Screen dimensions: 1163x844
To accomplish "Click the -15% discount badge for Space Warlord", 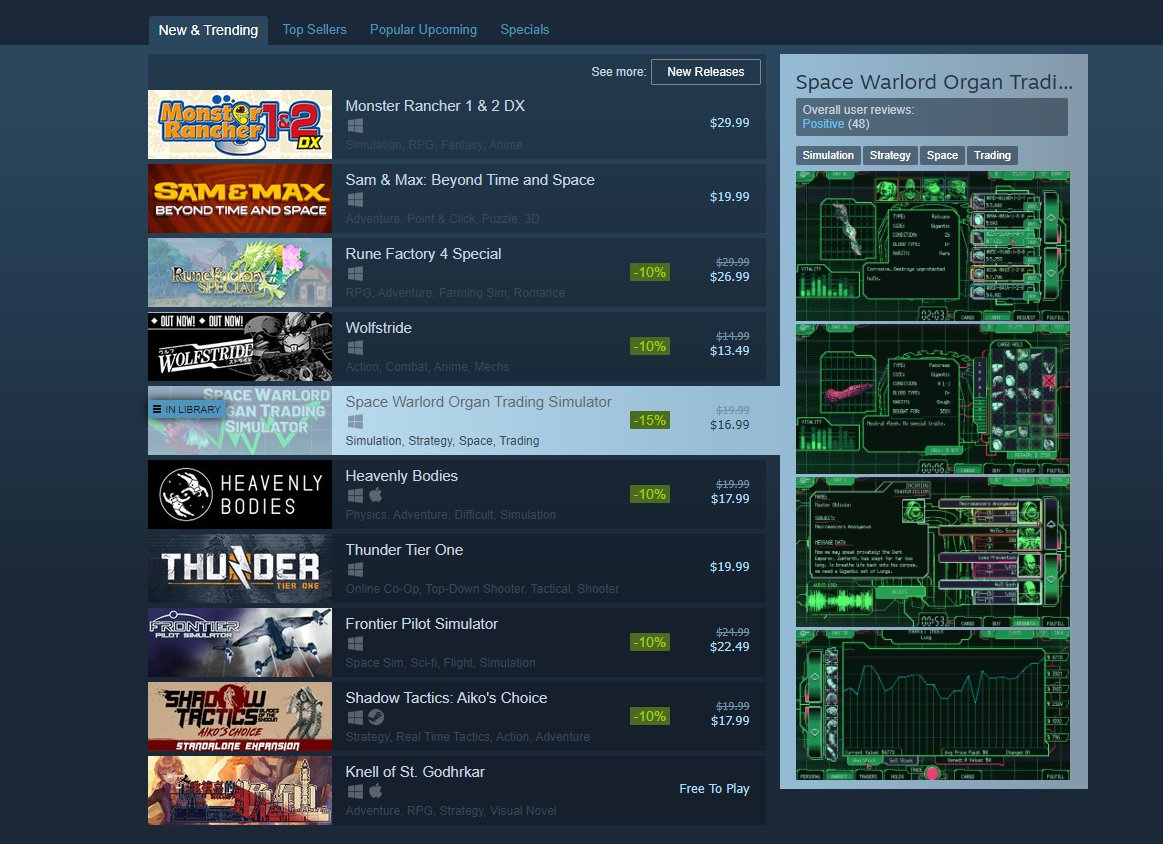I will (650, 421).
